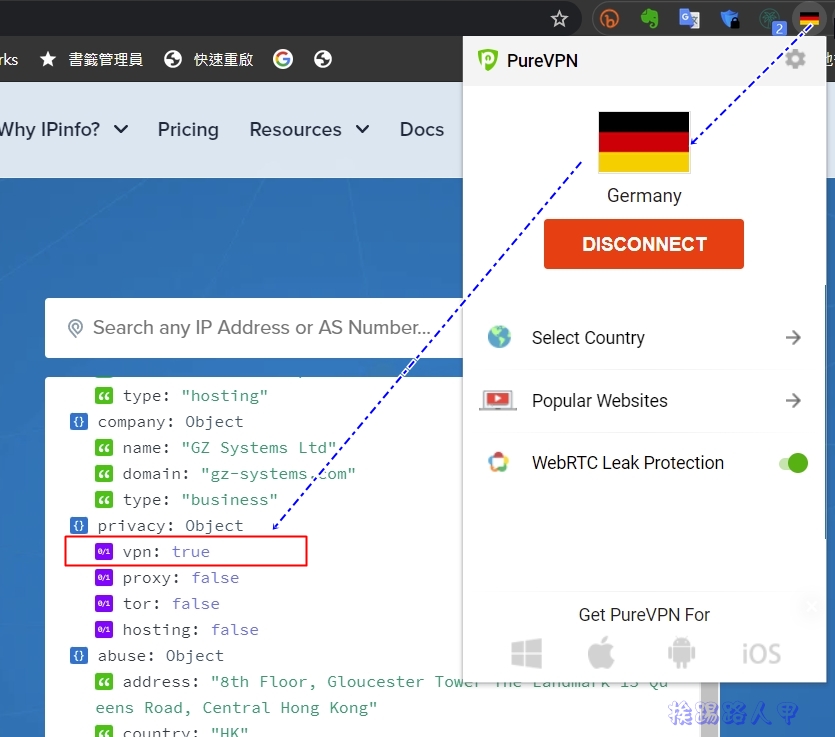835x737 pixels.
Task: Select the type "business" row
Action: tap(186, 499)
